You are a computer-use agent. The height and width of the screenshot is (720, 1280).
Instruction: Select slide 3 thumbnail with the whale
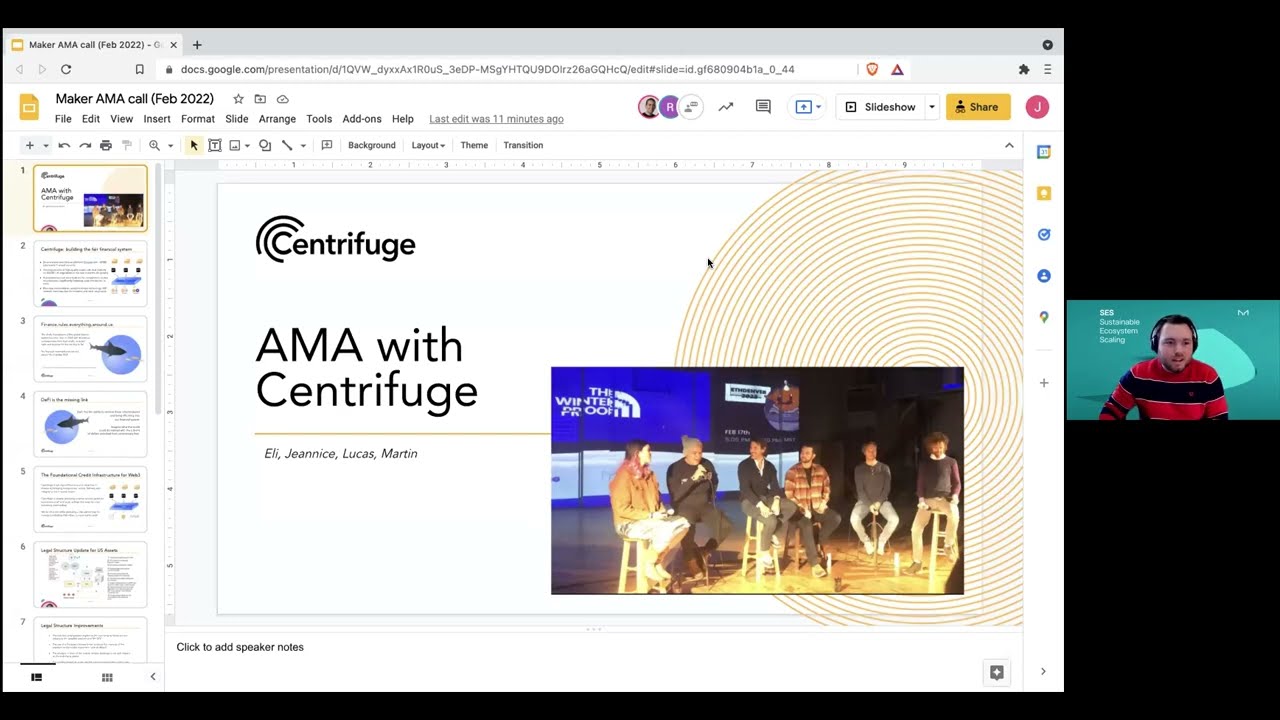click(91, 349)
